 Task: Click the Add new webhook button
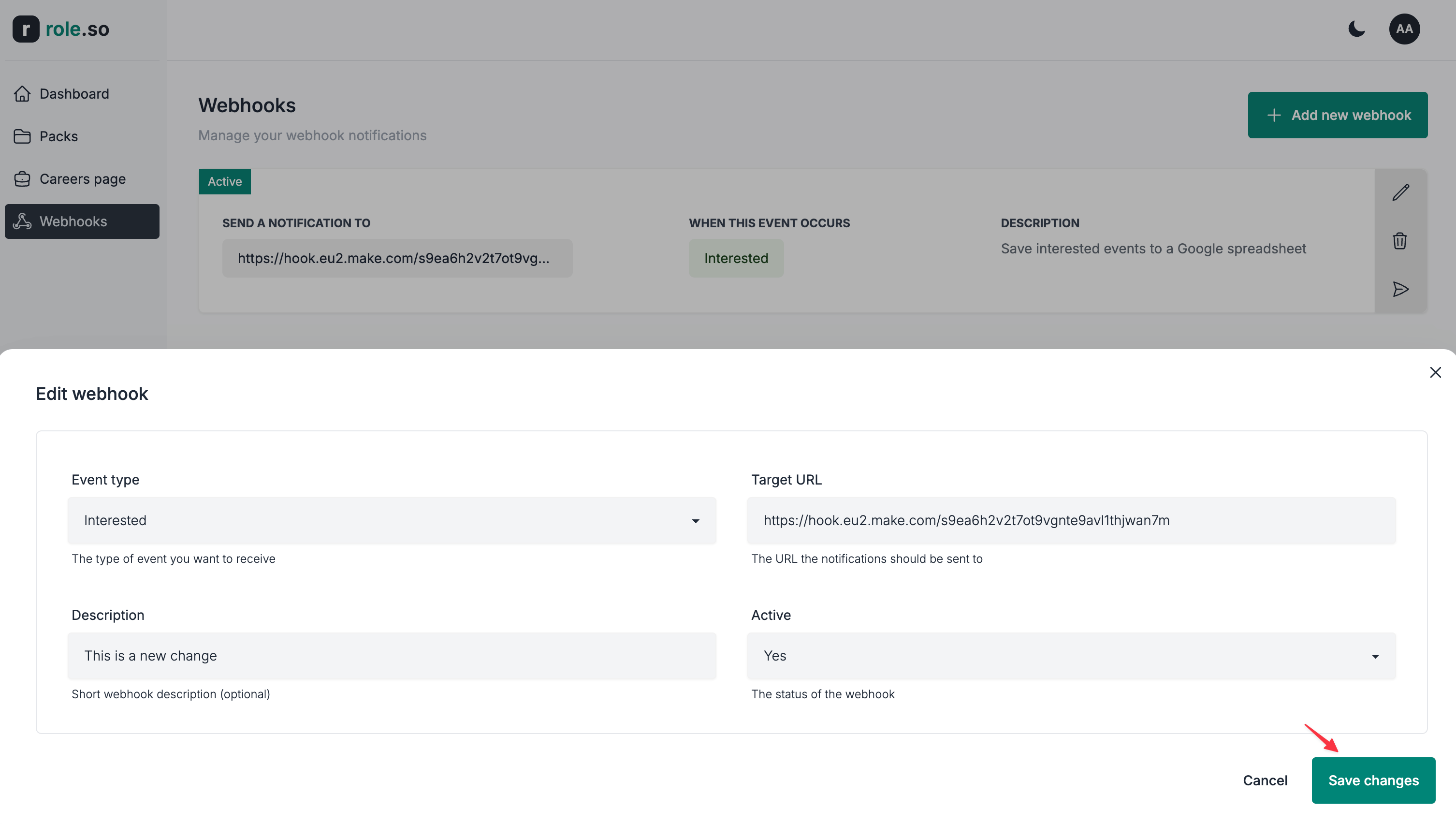[x=1338, y=115]
